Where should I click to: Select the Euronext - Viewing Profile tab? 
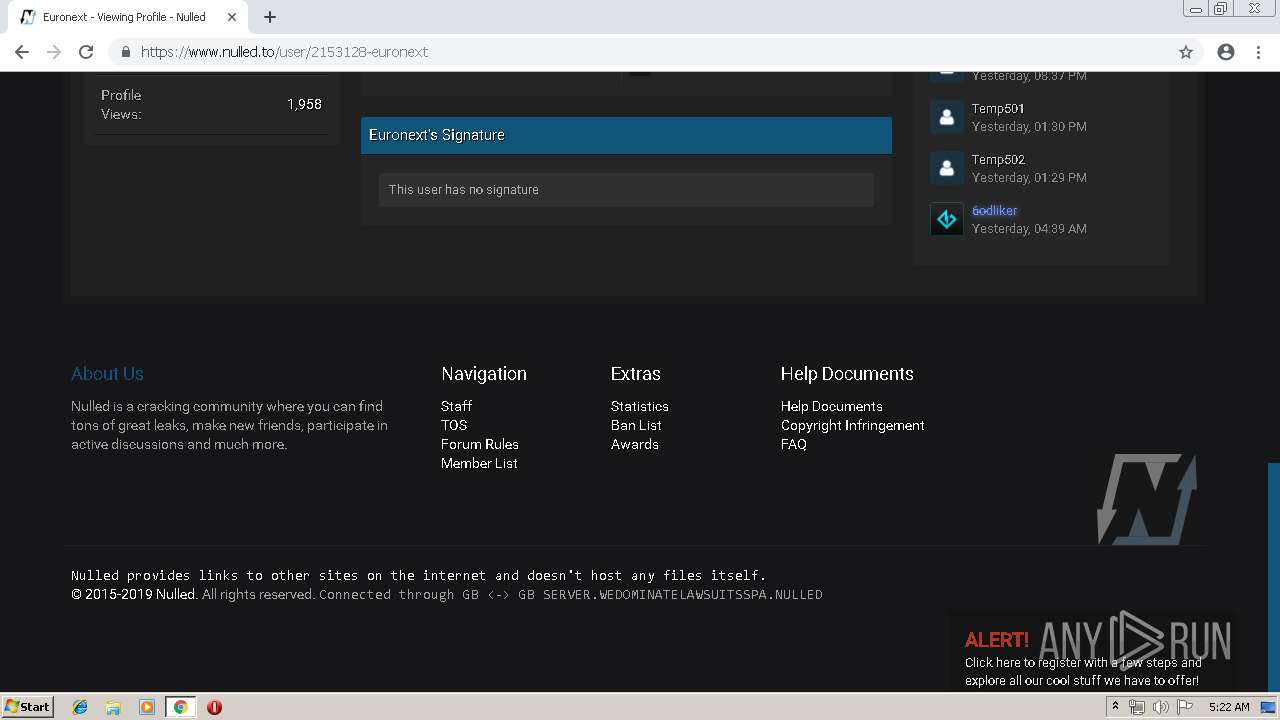(128, 17)
